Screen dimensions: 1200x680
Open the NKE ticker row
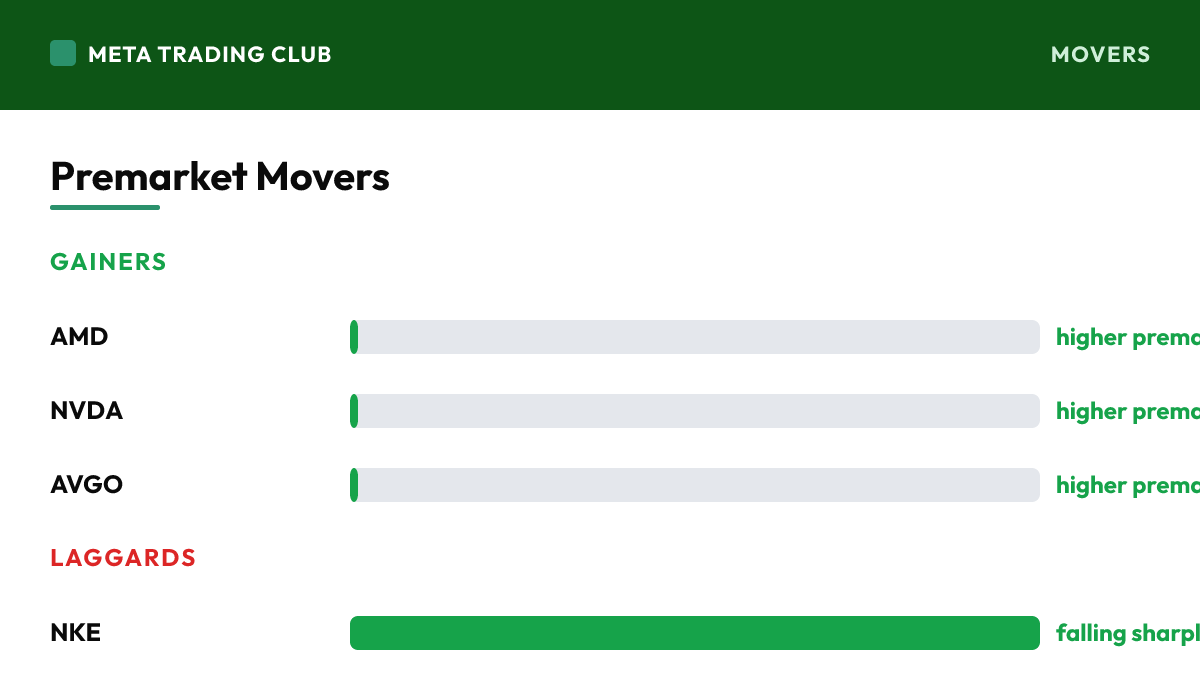point(625,633)
